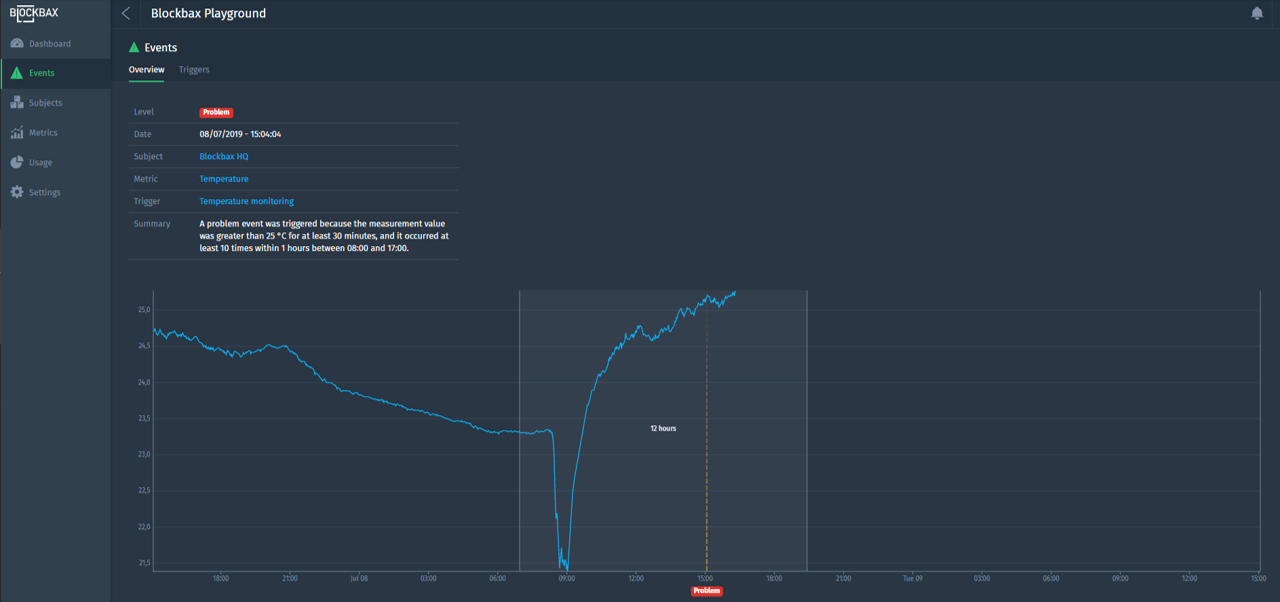The image size is (1280, 602).
Task: Click the red Problem level badge
Action: (x=216, y=112)
